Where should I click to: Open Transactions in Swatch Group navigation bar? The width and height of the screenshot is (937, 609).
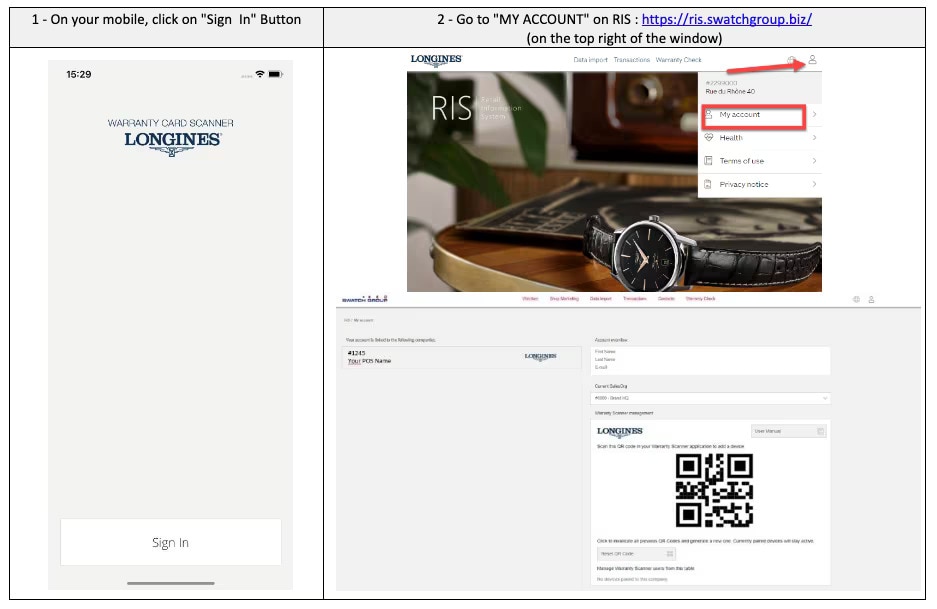[635, 299]
